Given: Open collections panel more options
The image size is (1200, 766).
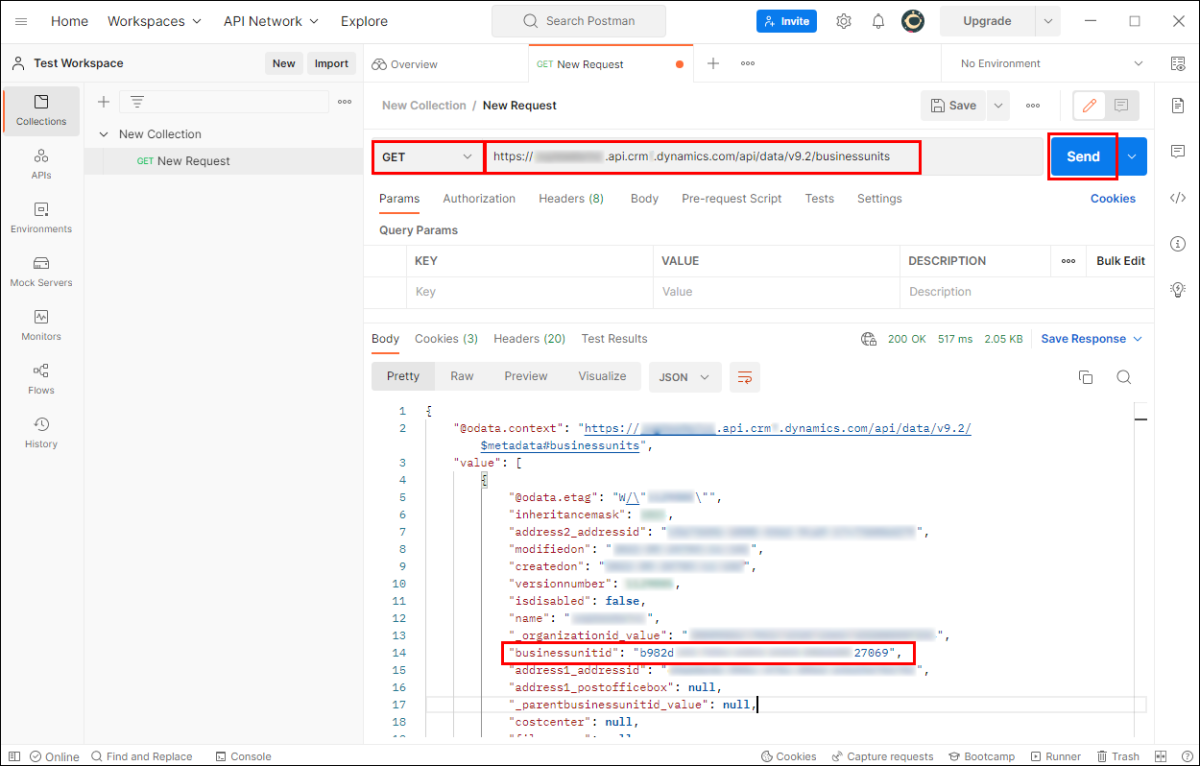Looking at the screenshot, I should click(344, 101).
